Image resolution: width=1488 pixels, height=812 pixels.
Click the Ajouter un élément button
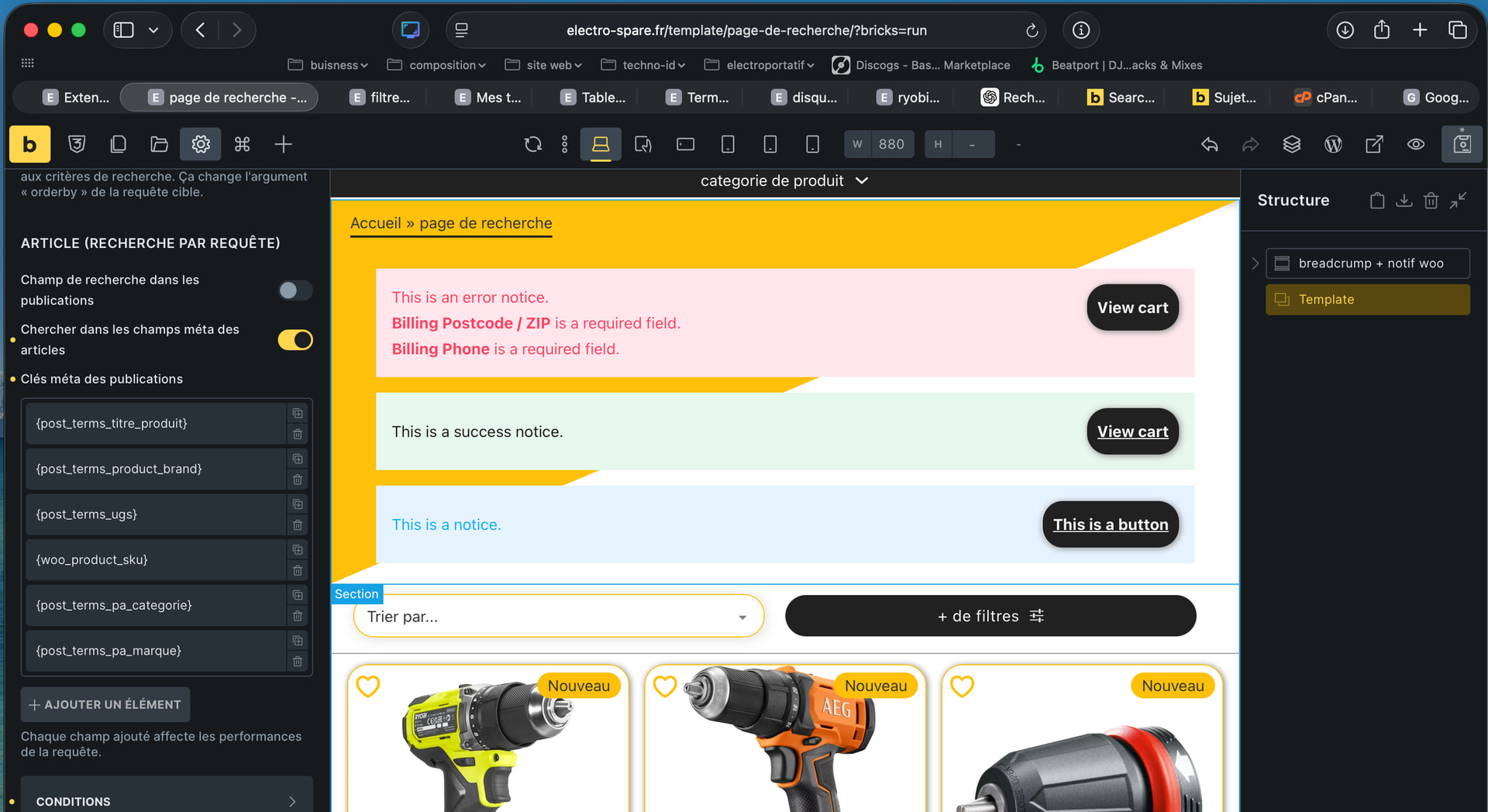pos(105,704)
